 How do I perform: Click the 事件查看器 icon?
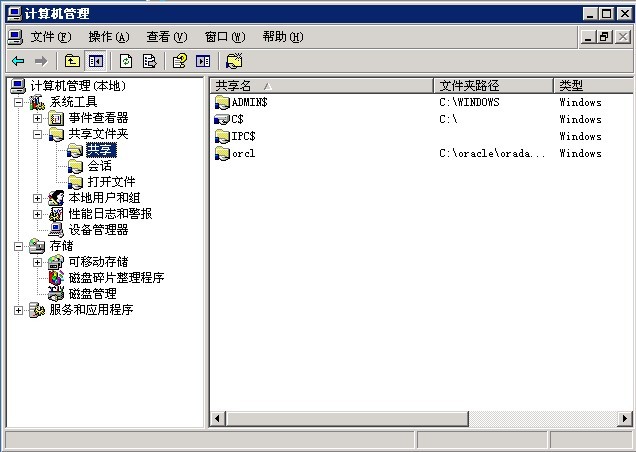tap(56, 118)
